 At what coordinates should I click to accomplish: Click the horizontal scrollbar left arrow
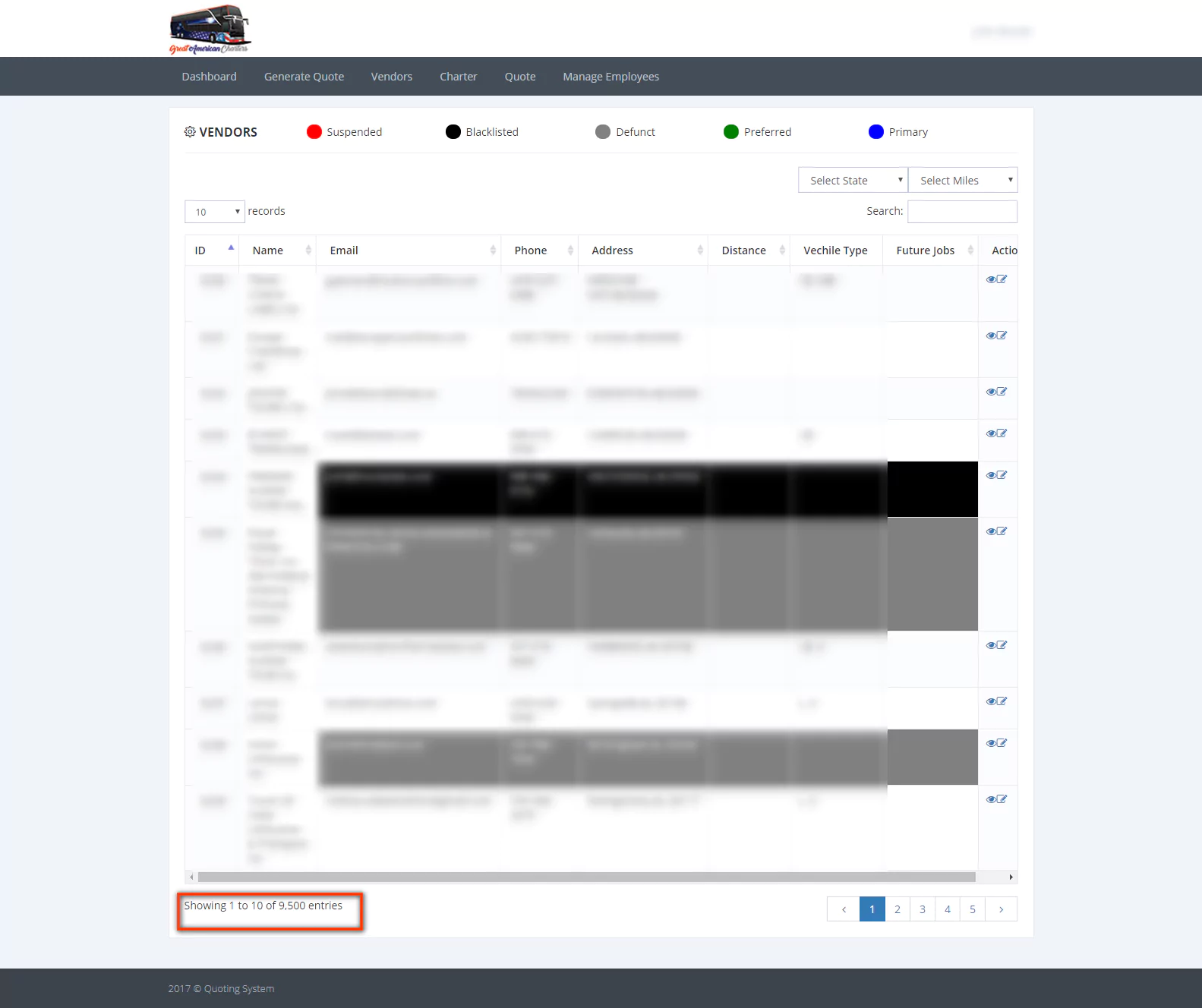191,877
